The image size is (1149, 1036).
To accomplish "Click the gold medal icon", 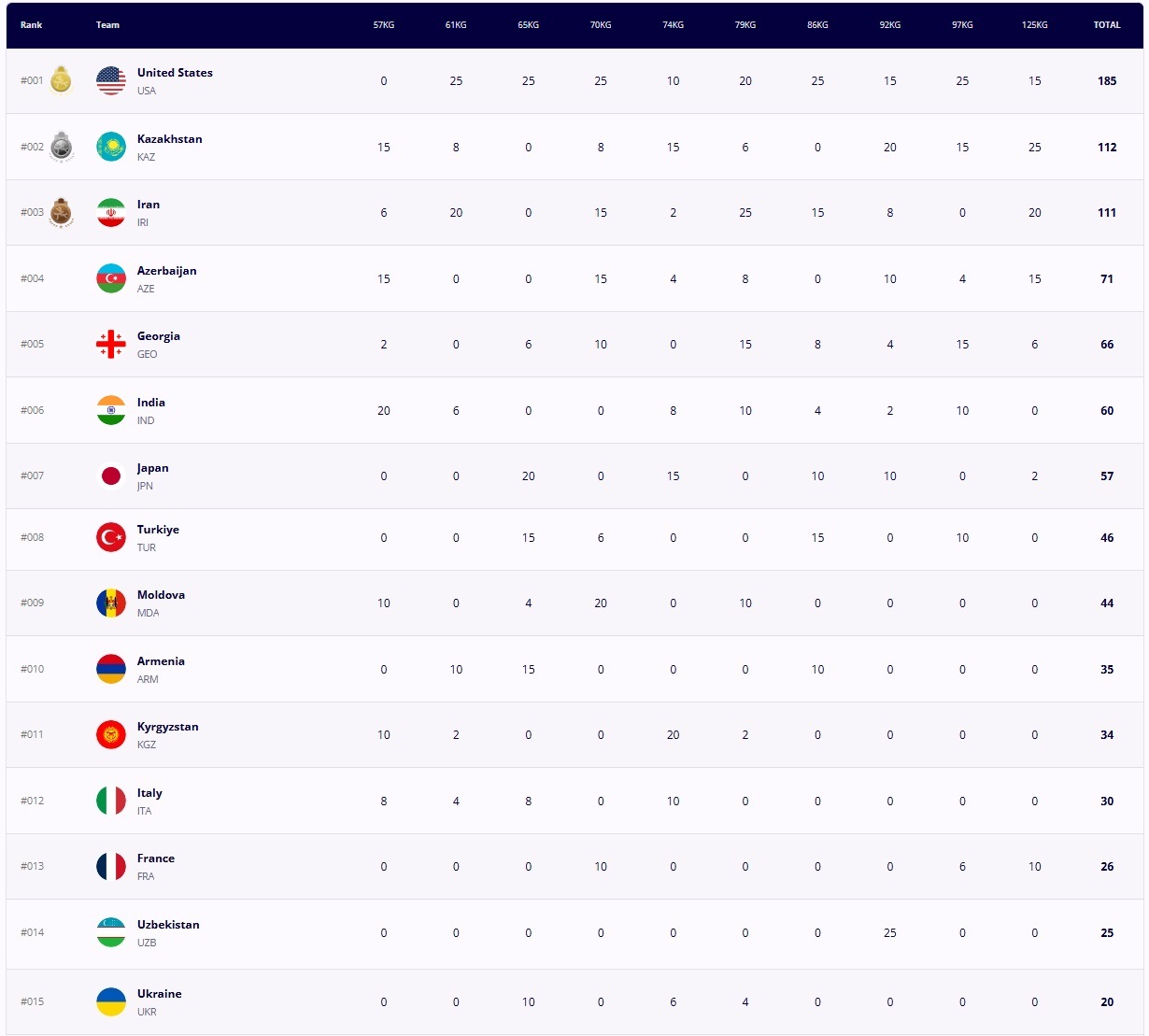I will 61,80.
